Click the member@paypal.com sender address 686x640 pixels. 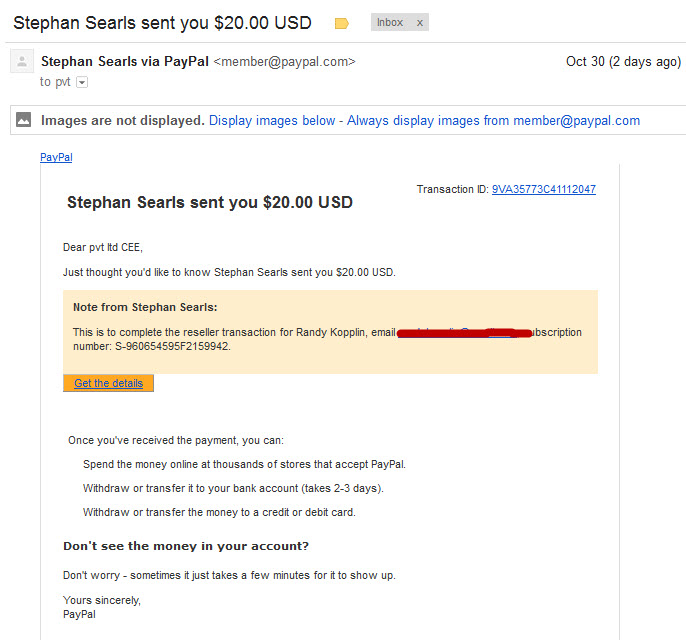(284, 62)
